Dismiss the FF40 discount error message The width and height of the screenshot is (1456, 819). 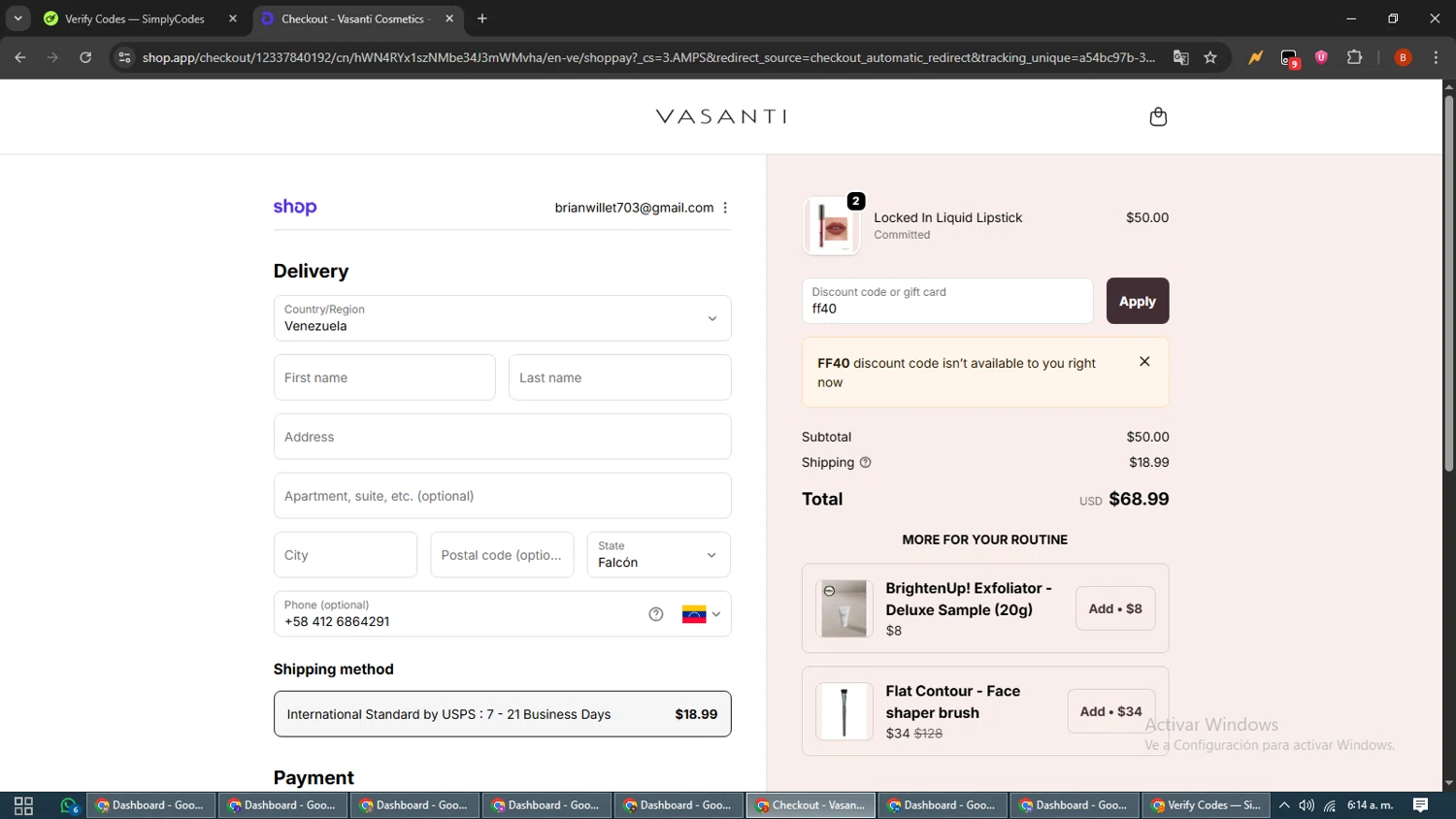(x=1144, y=361)
